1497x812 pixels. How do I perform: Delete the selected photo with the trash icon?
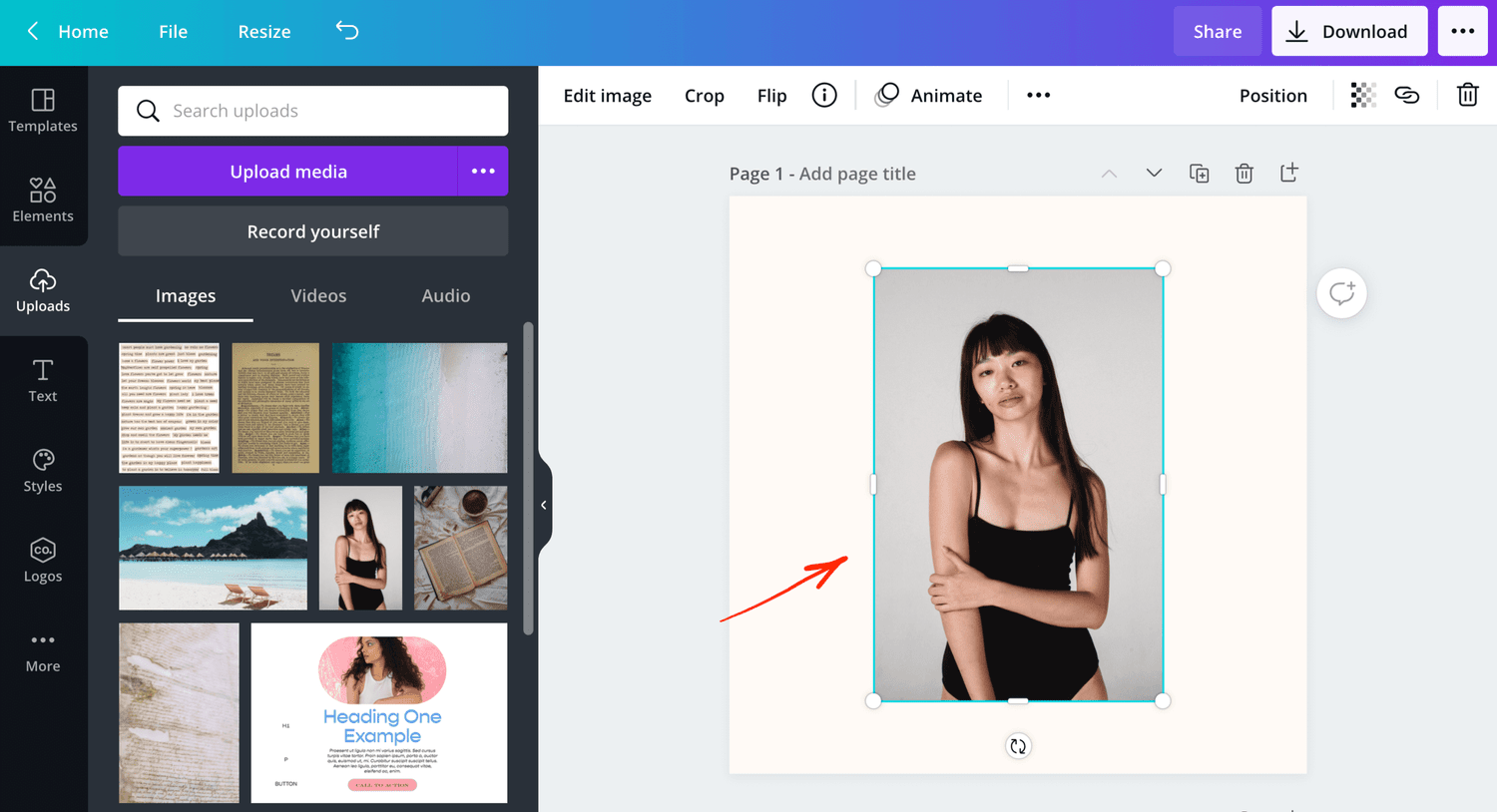coord(1467,95)
